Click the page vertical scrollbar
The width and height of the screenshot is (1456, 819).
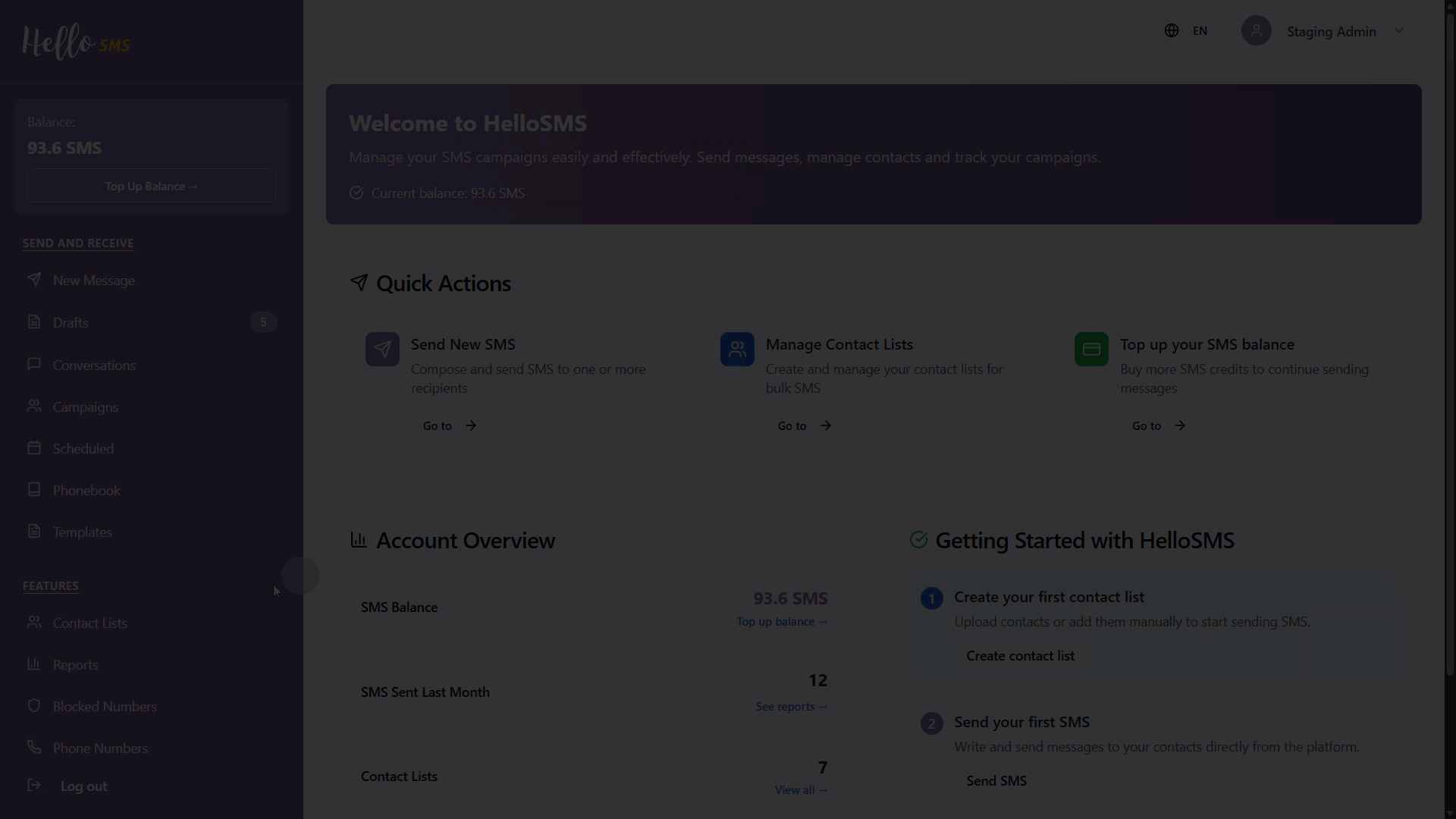pyautogui.click(x=1449, y=341)
